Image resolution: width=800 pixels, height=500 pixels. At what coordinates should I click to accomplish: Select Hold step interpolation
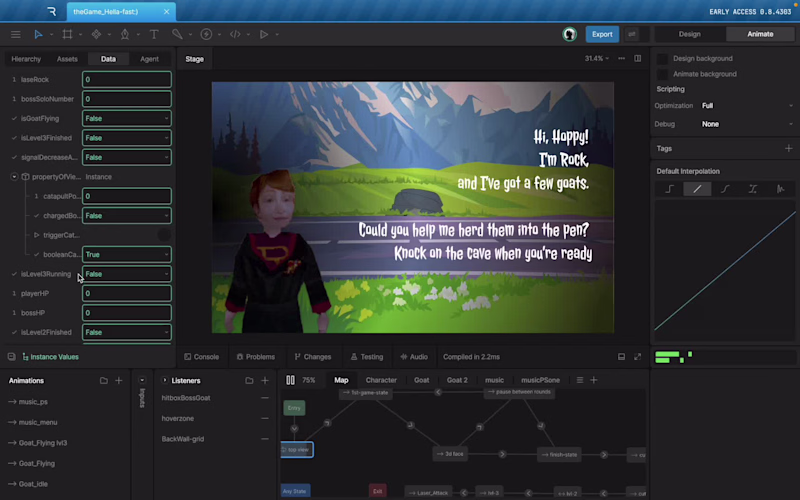pos(669,189)
